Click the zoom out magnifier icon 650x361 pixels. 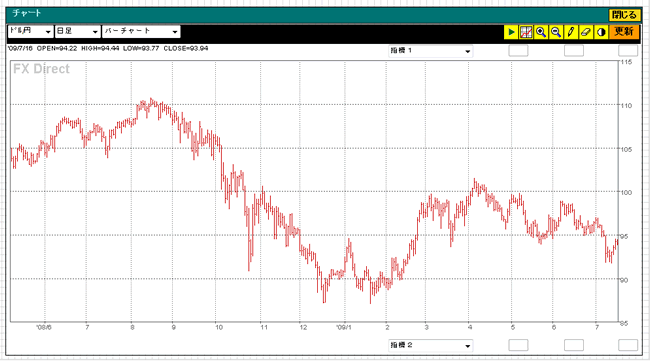click(556, 32)
